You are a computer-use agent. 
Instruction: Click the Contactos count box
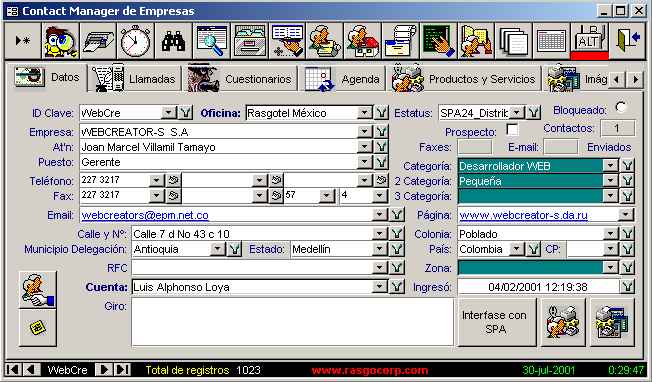pyautogui.click(x=618, y=128)
